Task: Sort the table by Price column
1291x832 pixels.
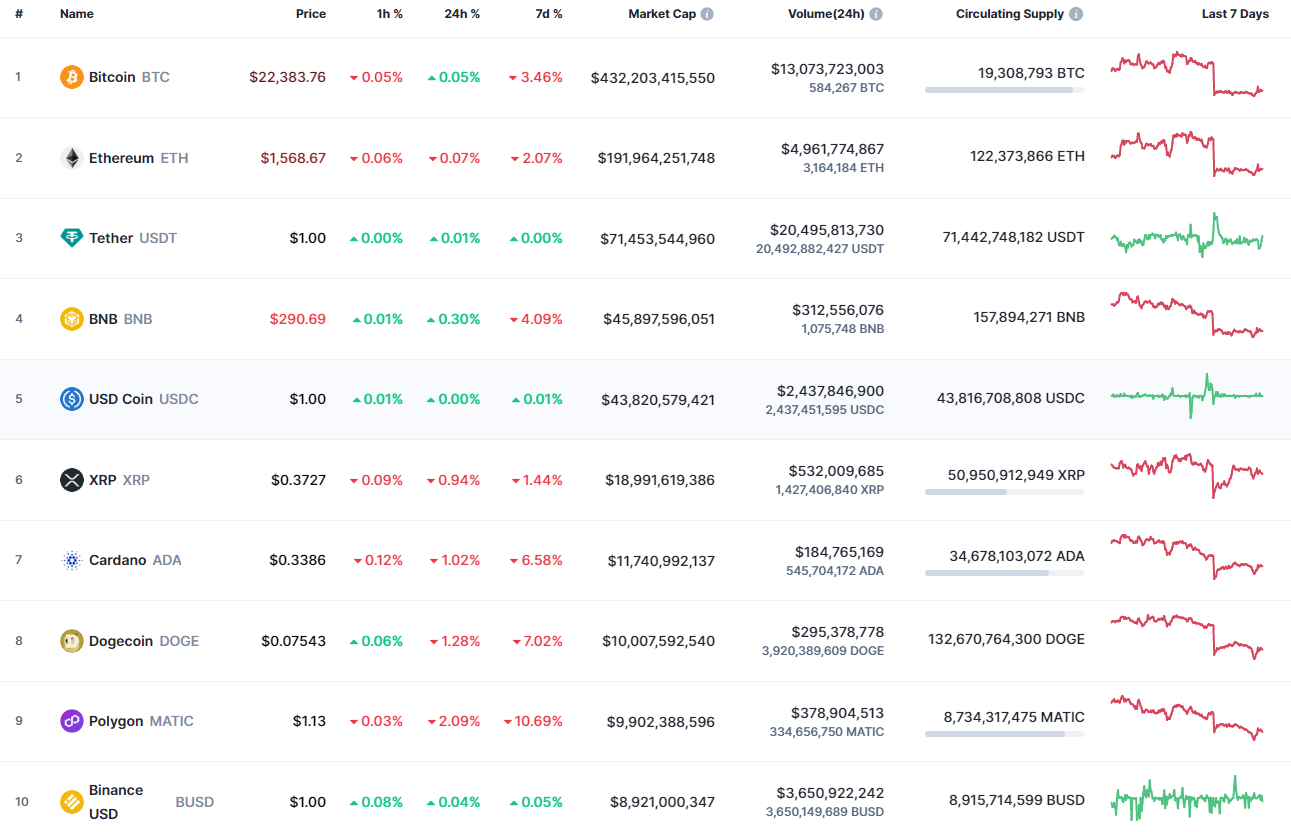Action: pos(310,13)
